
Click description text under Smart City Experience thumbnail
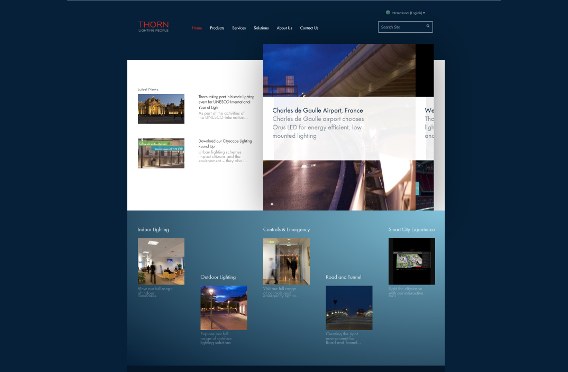406,291
